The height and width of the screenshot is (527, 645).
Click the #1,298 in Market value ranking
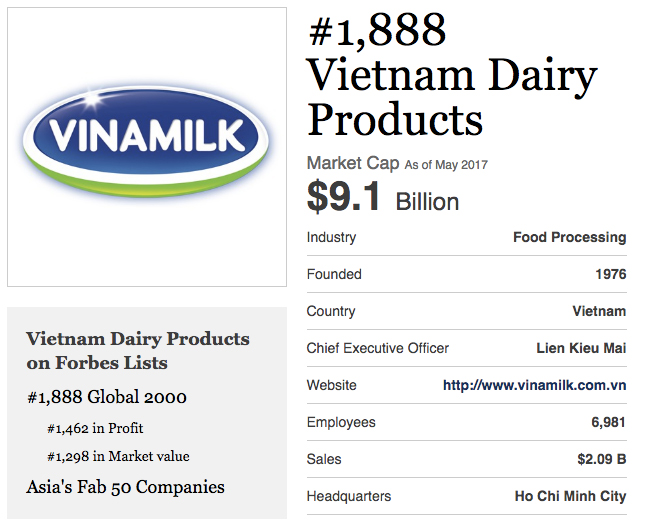118,456
